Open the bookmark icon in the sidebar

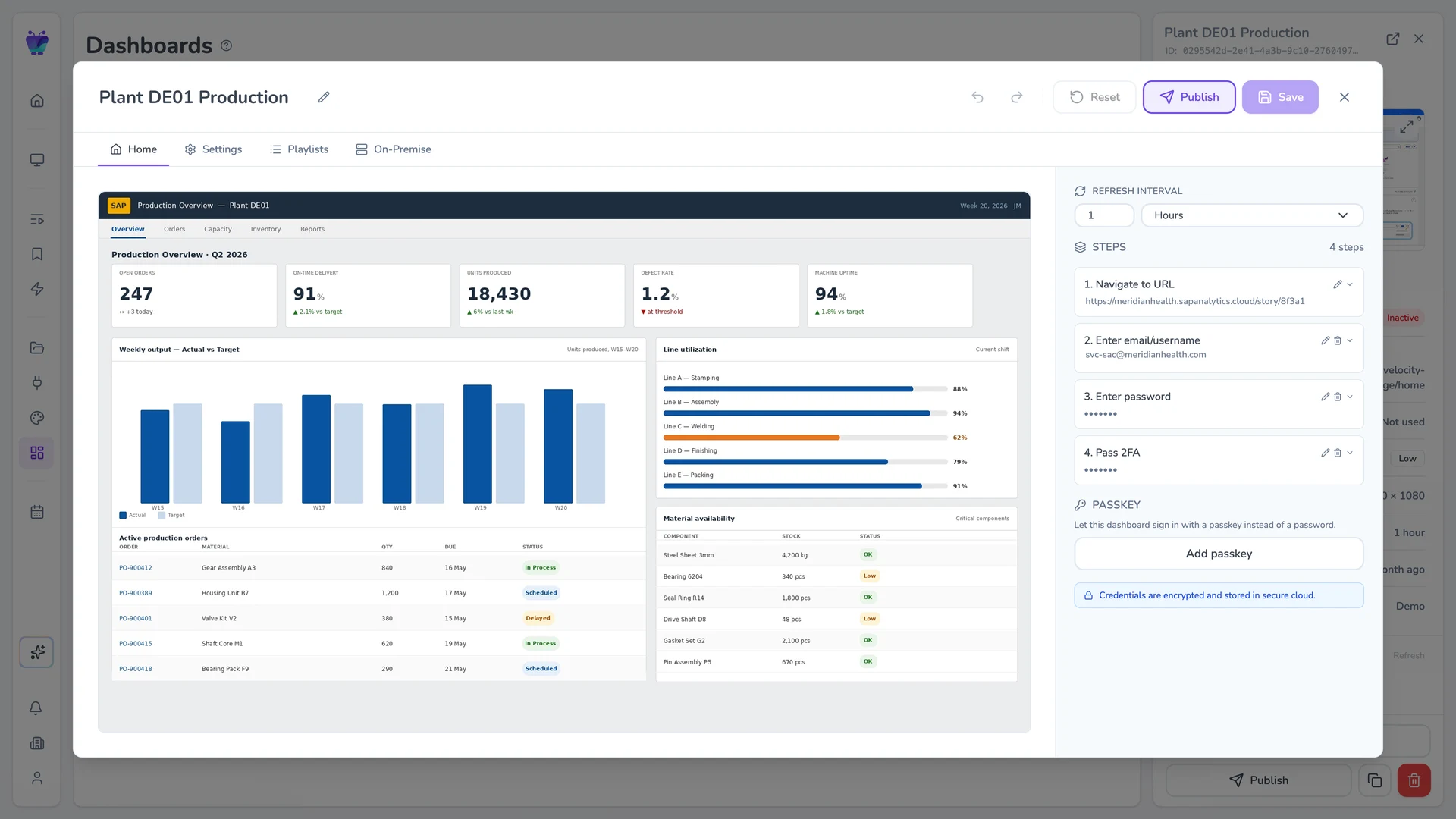pos(37,254)
